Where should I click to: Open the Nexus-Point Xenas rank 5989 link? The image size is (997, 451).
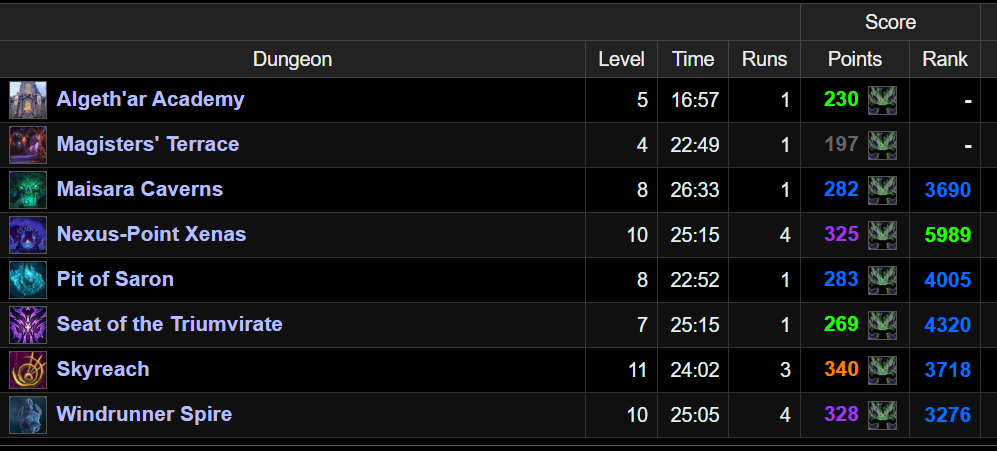[x=947, y=235]
